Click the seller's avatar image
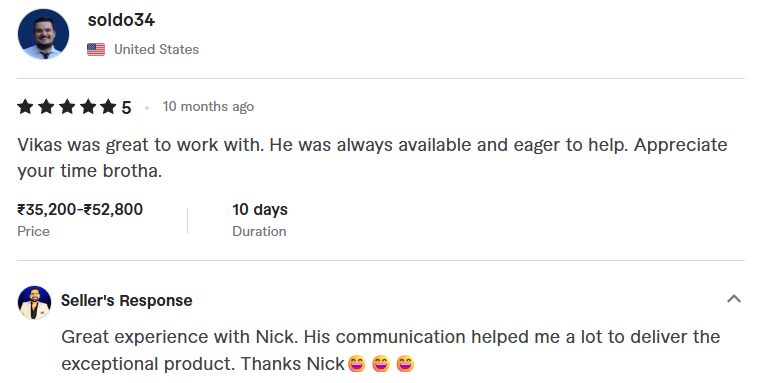This screenshot has height=383, width=764. [x=35, y=303]
